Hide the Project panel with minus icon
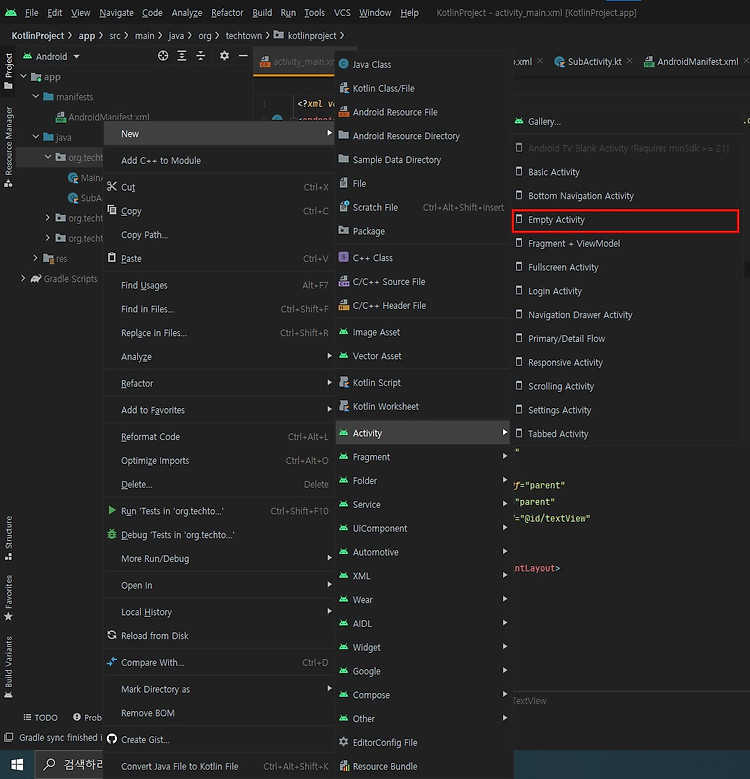Image resolution: width=750 pixels, height=779 pixels. [243, 56]
